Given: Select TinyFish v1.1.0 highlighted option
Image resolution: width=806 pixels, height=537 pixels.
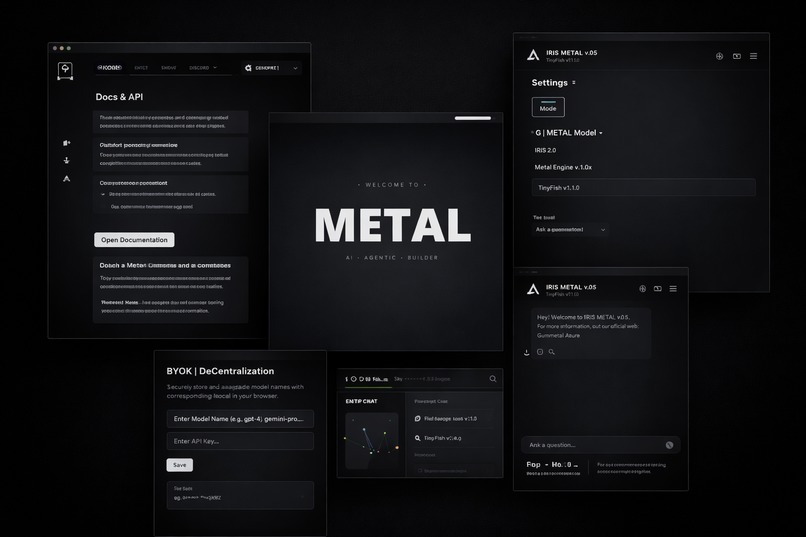Looking at the screenshot, I should point(644,188).
